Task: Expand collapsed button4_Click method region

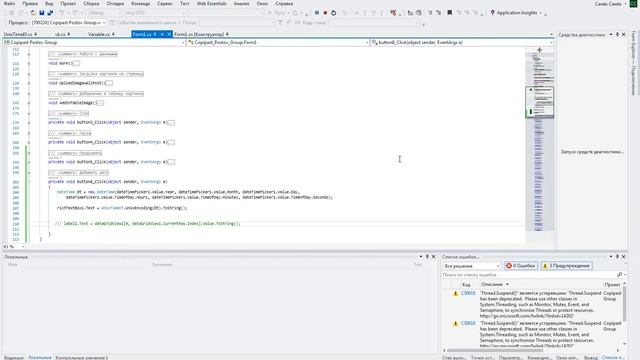Action: click(171, 142)
